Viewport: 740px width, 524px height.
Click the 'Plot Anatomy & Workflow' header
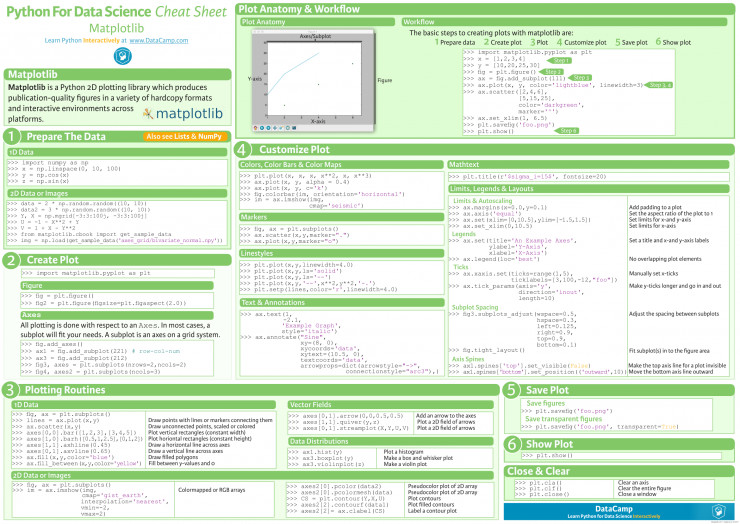tap(484, 9)
